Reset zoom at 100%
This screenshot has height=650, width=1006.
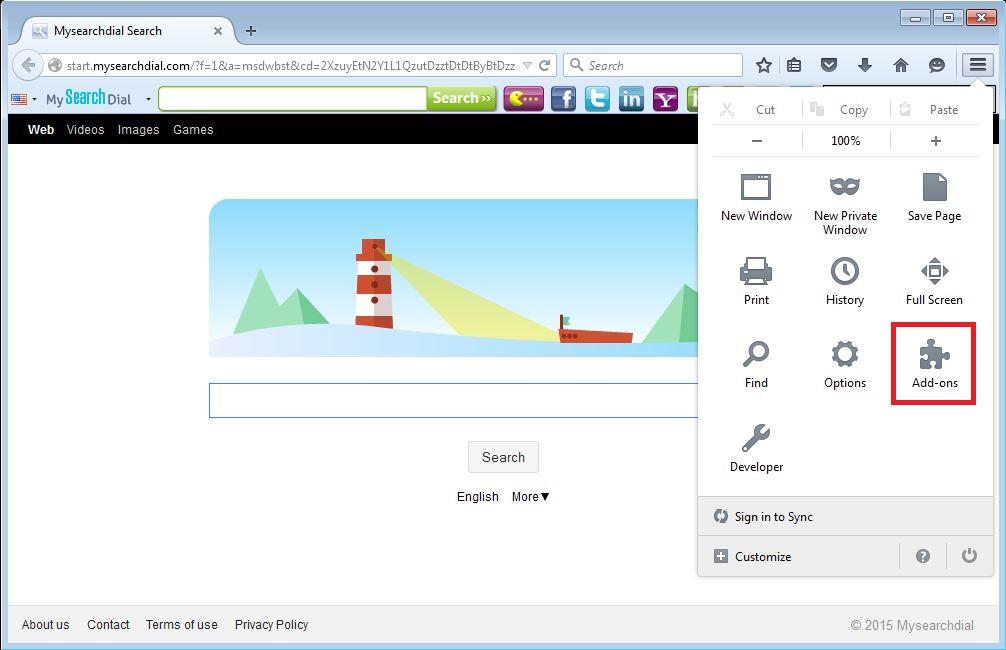coord(846,141)
